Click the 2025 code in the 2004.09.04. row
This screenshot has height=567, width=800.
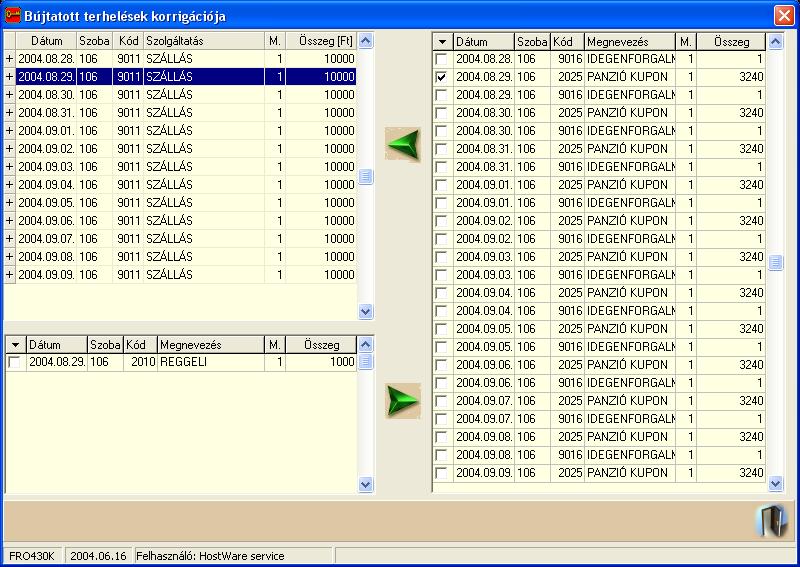(567, 292)
